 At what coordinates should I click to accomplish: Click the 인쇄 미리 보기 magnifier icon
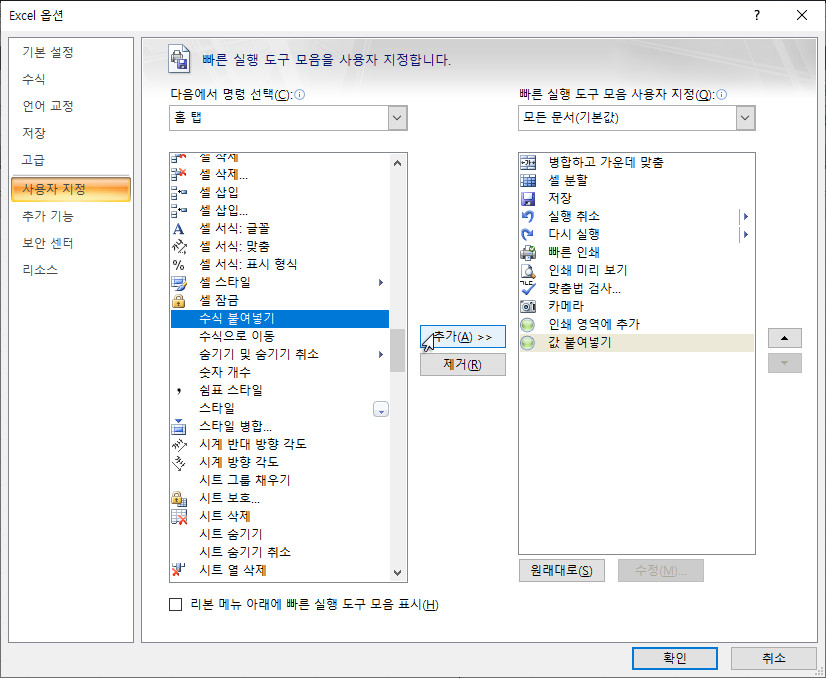point(528,270)
